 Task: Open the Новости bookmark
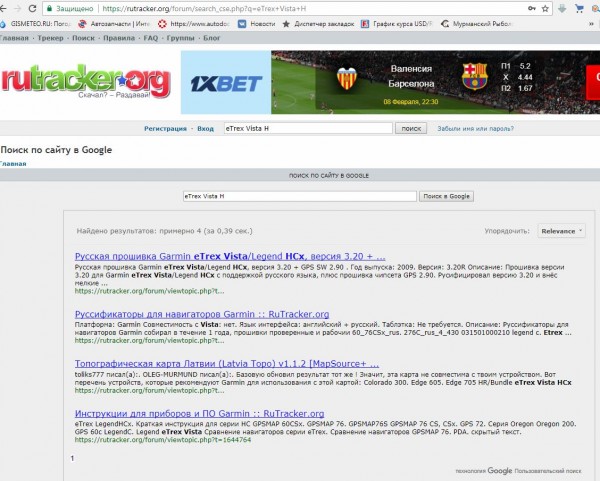tap(262, 22)
